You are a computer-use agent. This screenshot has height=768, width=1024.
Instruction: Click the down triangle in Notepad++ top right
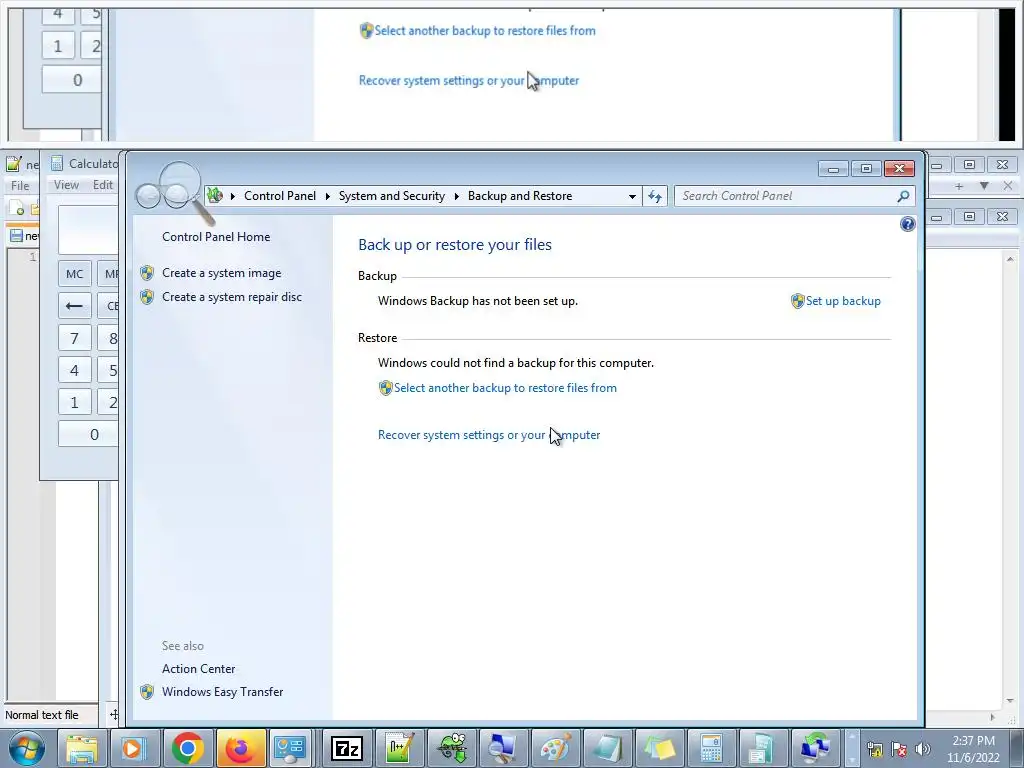tap(984, 186)
